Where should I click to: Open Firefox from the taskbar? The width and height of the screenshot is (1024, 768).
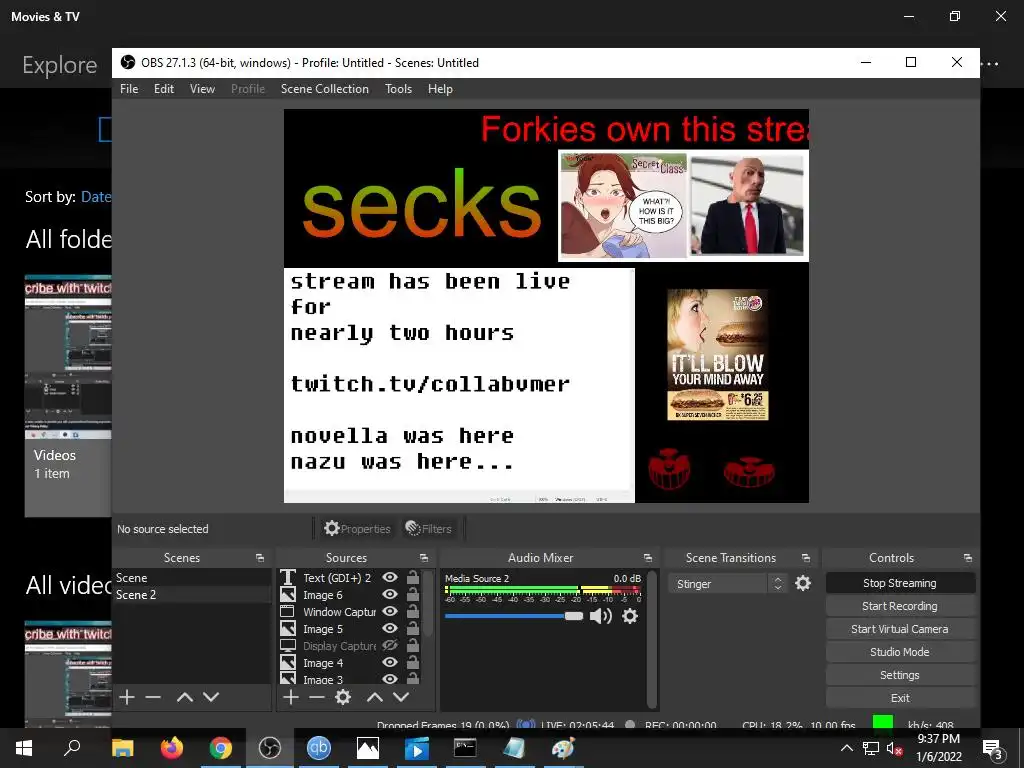(x=172, y=748)
